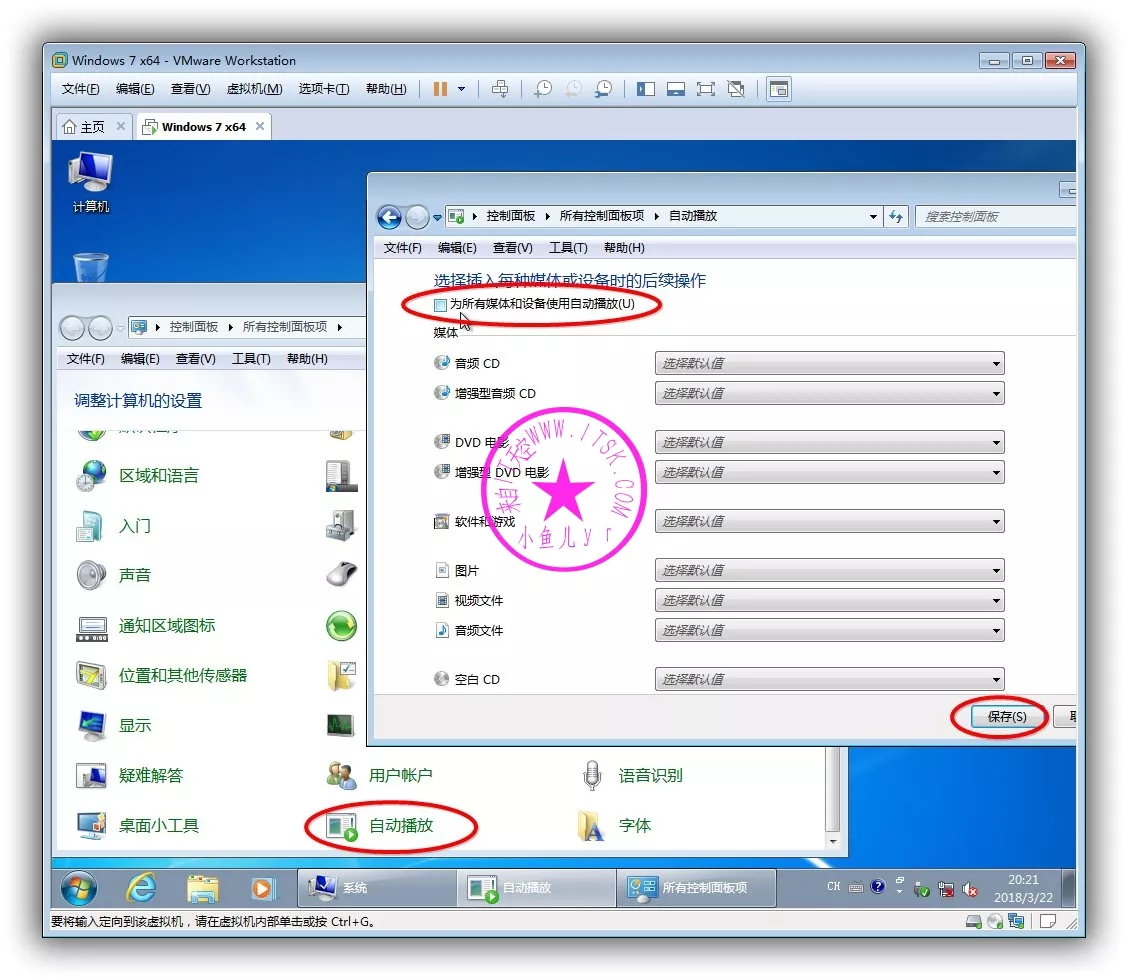Click Send Ctrl+Alt+Del toolbar icon
This screenshot has height=980, width=1128.
pyautogui.click(x=500, y=89)
